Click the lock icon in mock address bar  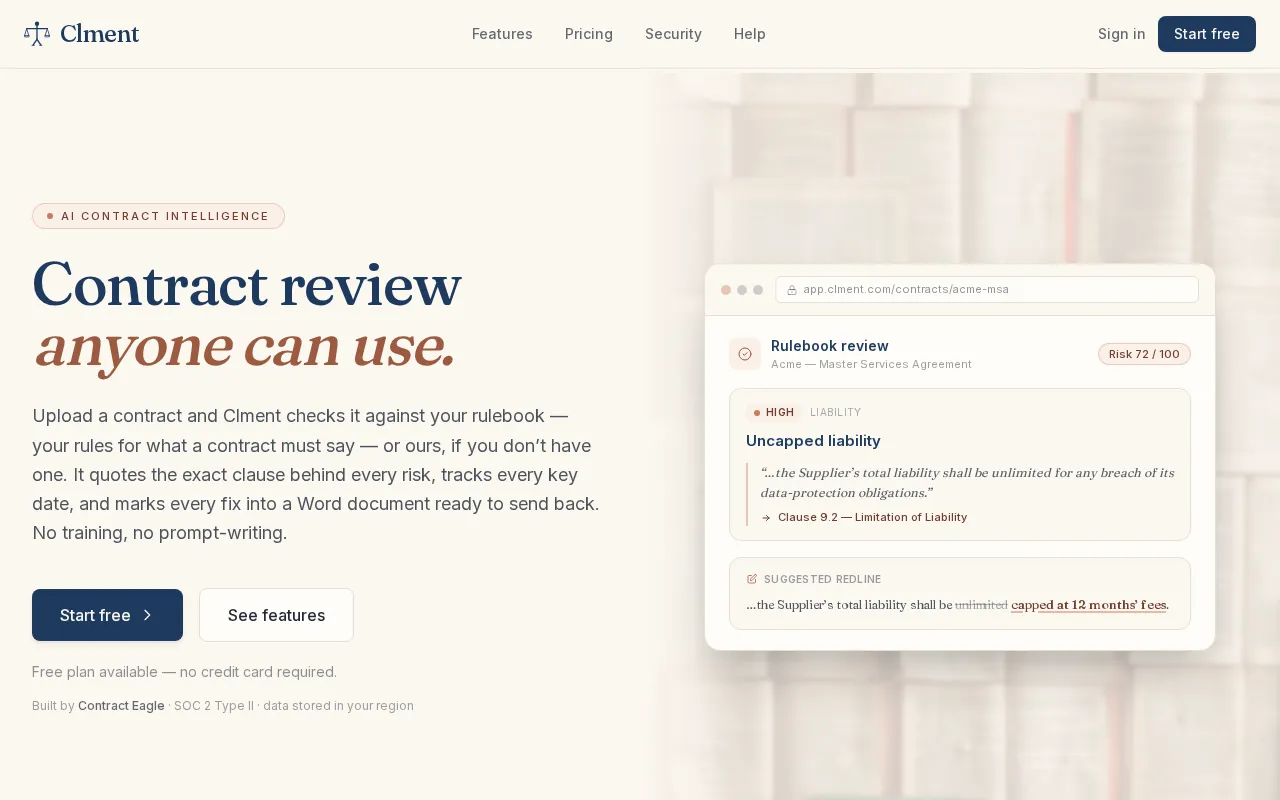(x=792, y=290)
